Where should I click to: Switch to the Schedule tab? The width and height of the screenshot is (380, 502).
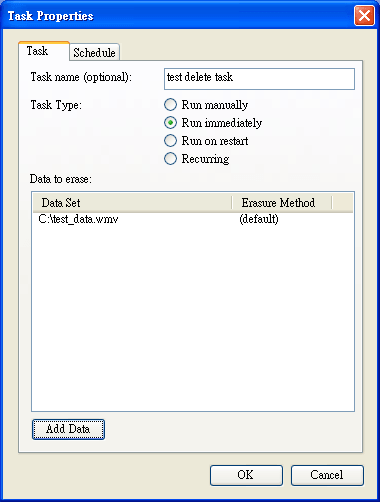(94, 52)
